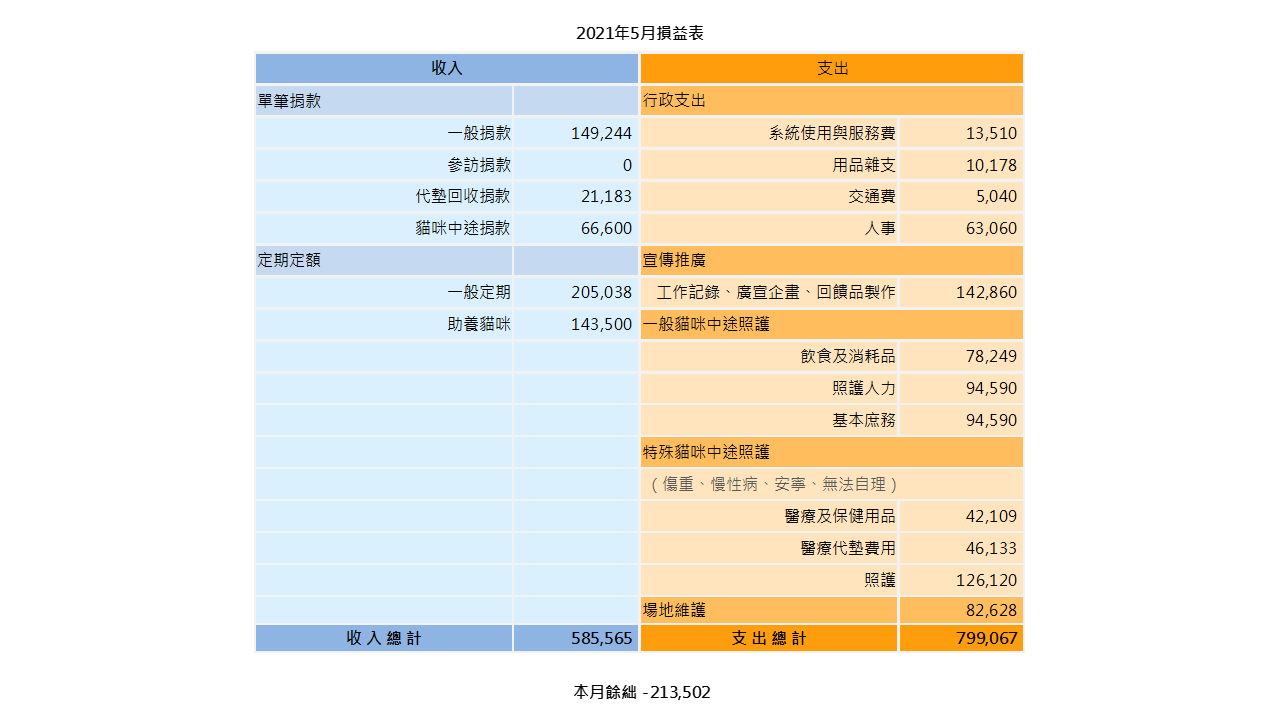
Task: Click the 人事 row label
Action: 880,228
